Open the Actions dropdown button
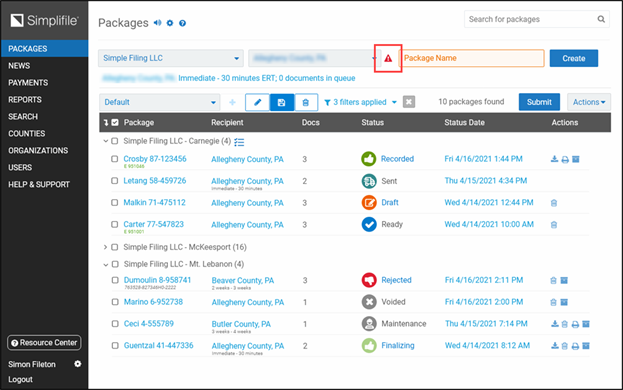The width and height of the screenshot is (623, 390). click(589, 102)
